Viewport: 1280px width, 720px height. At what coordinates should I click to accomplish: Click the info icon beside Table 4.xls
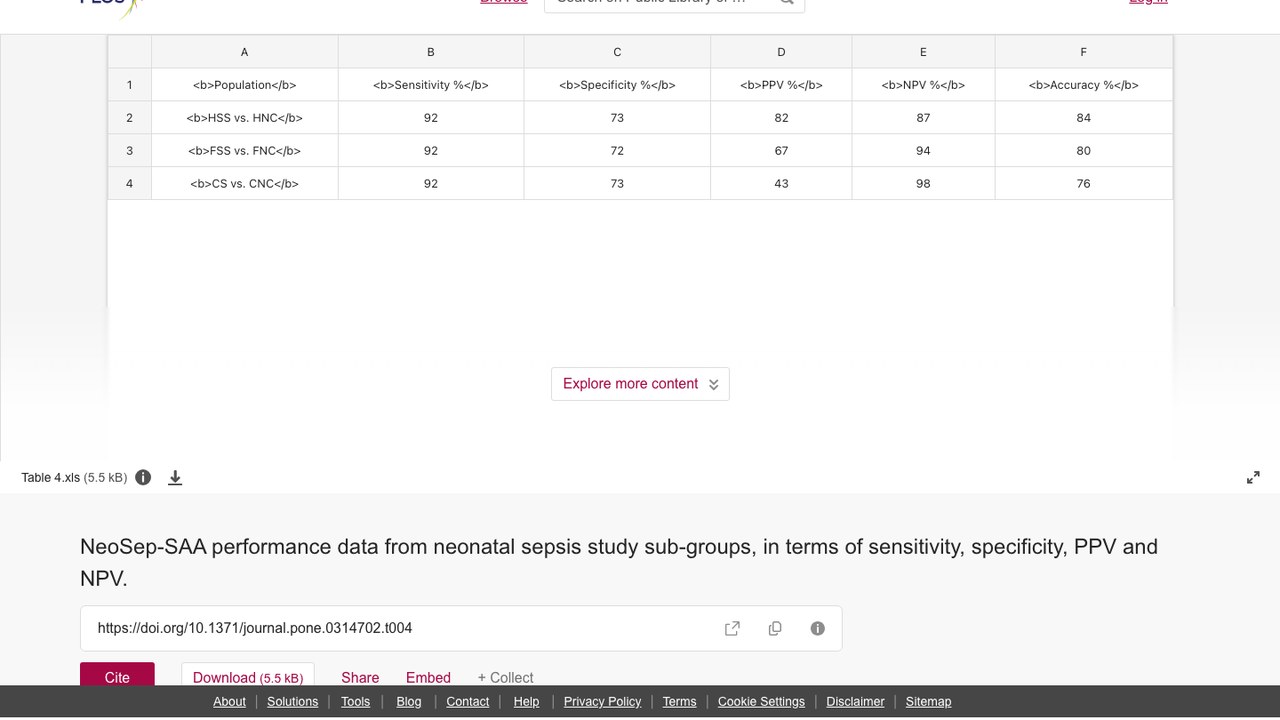pyautogui.click(x=143, y=477)
